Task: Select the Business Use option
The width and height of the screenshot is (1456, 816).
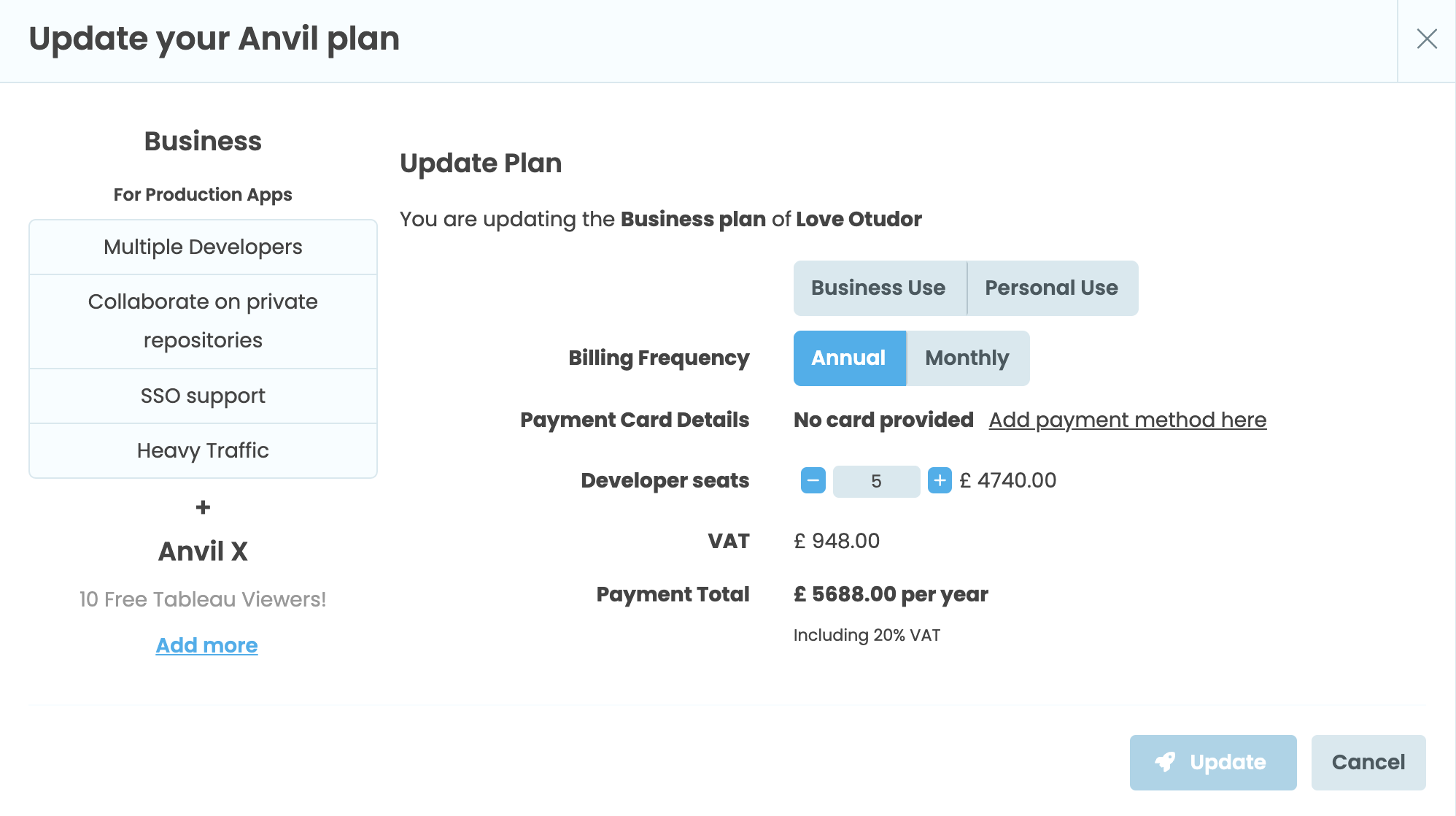Action: click(x=878, y=288)
